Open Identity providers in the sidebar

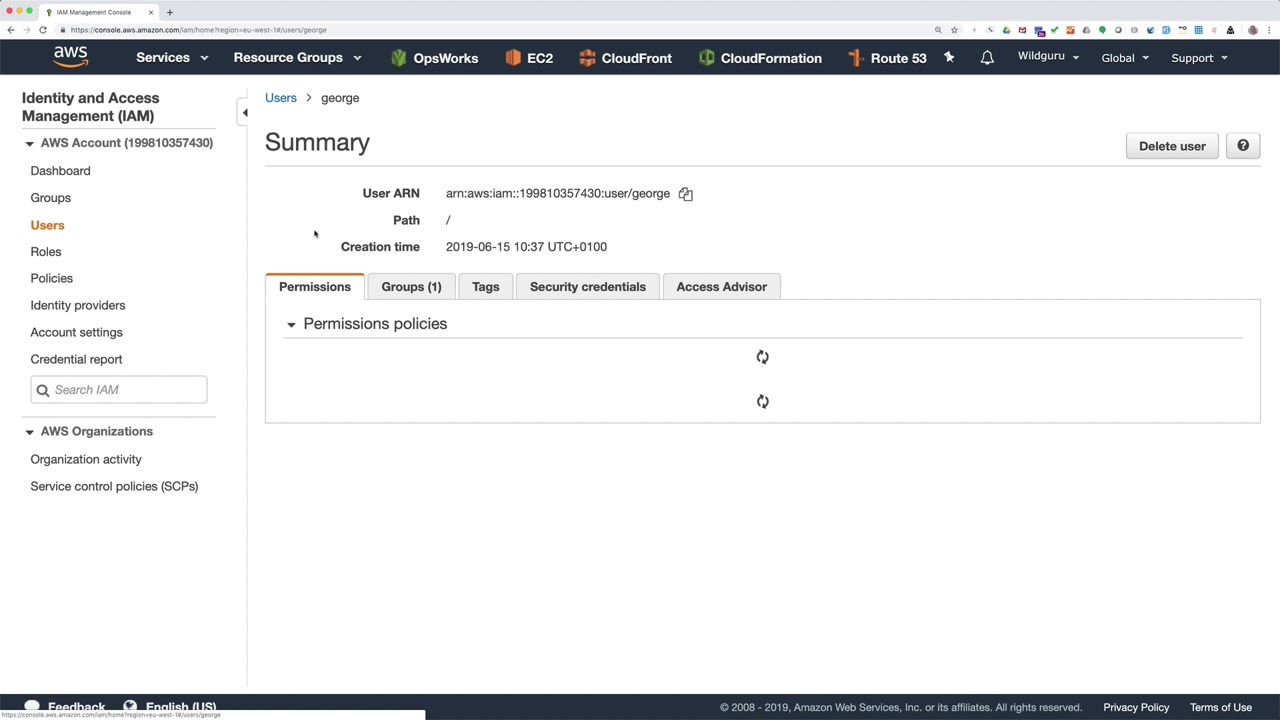click(78, 306)
